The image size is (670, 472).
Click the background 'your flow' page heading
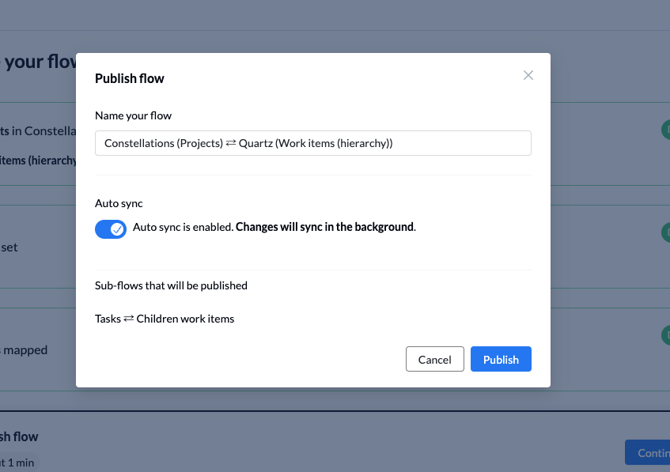click(x=40, y=62)
